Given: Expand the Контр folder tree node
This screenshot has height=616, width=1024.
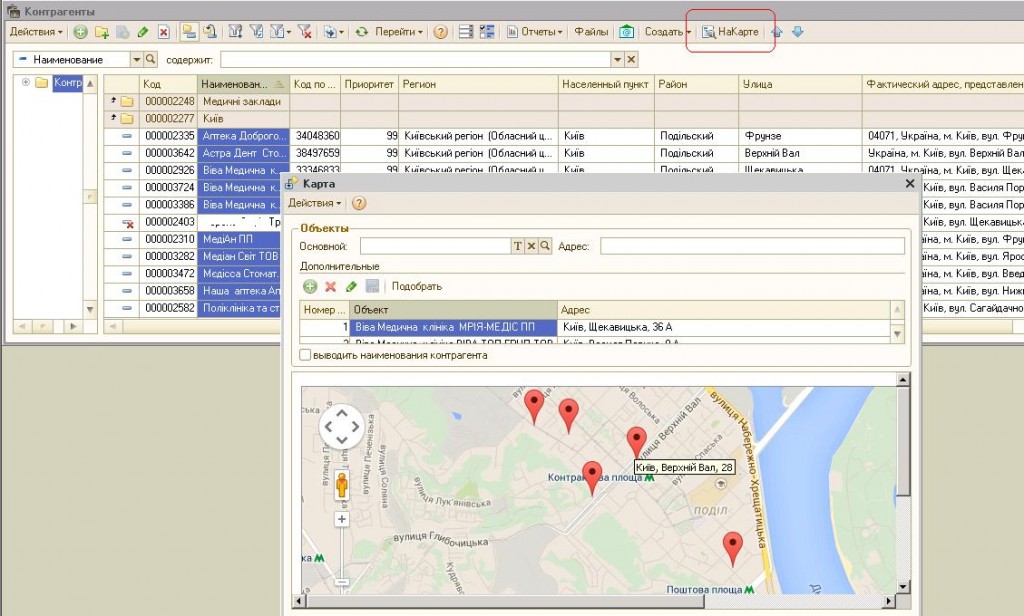Looking at the screenshot, I should [x=25, y=82].
